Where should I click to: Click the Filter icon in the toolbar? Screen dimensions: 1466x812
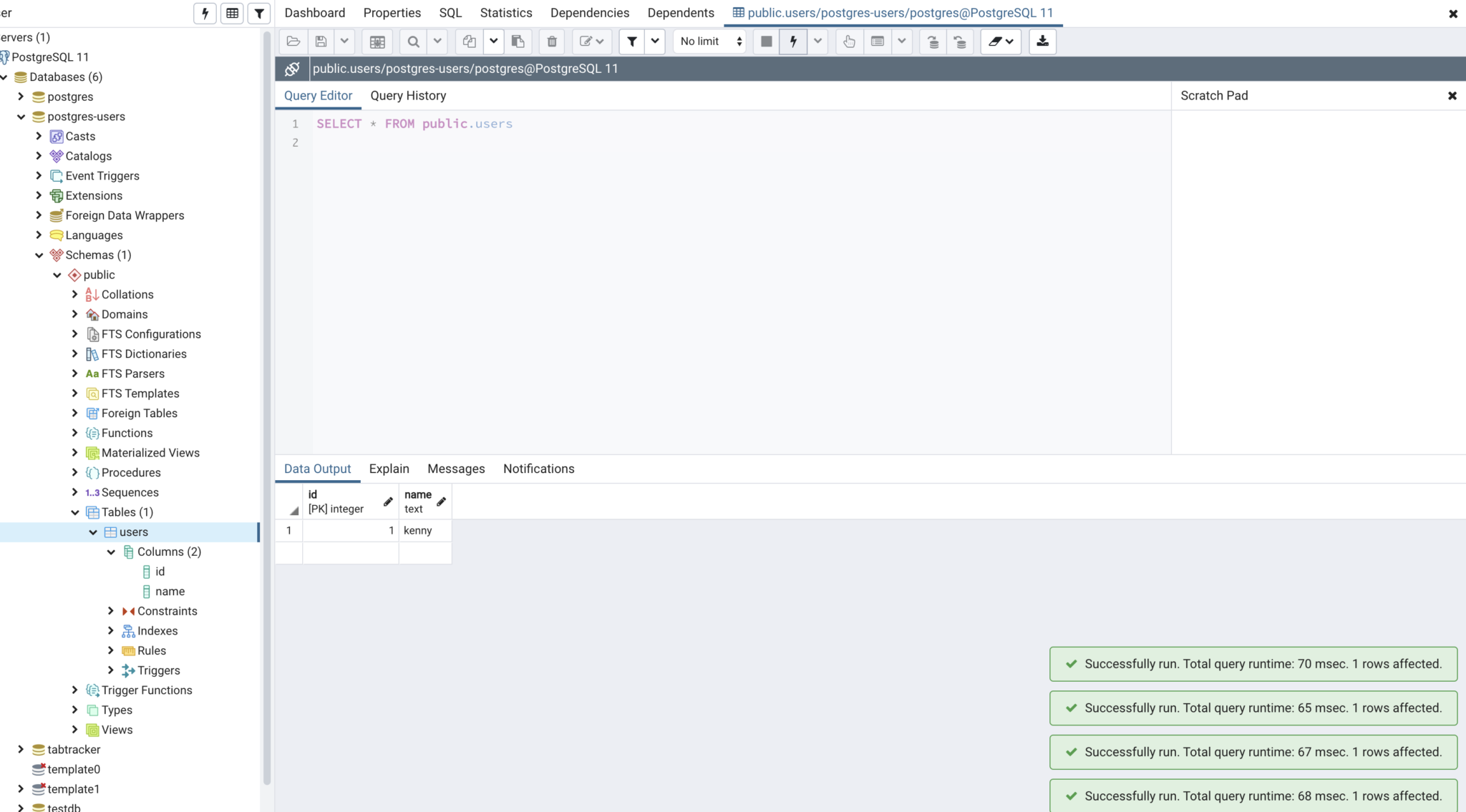(x=631, y=41)
